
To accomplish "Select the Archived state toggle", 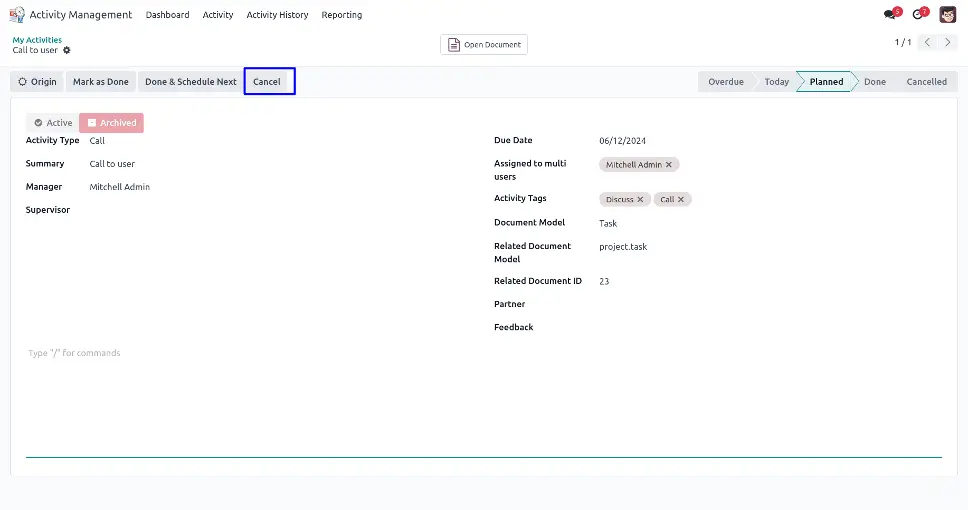I will pyautogui.click(x=111, y=123).
